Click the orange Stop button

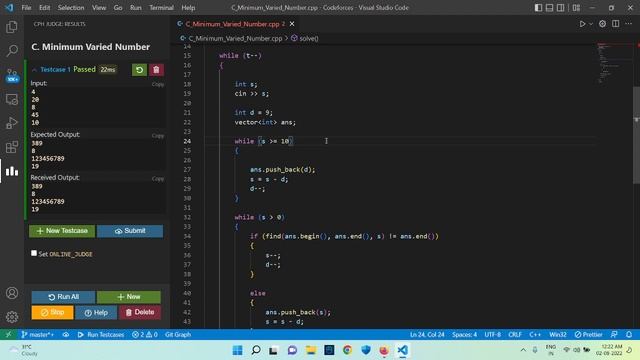pyautogui.click(x=53, y=312)
